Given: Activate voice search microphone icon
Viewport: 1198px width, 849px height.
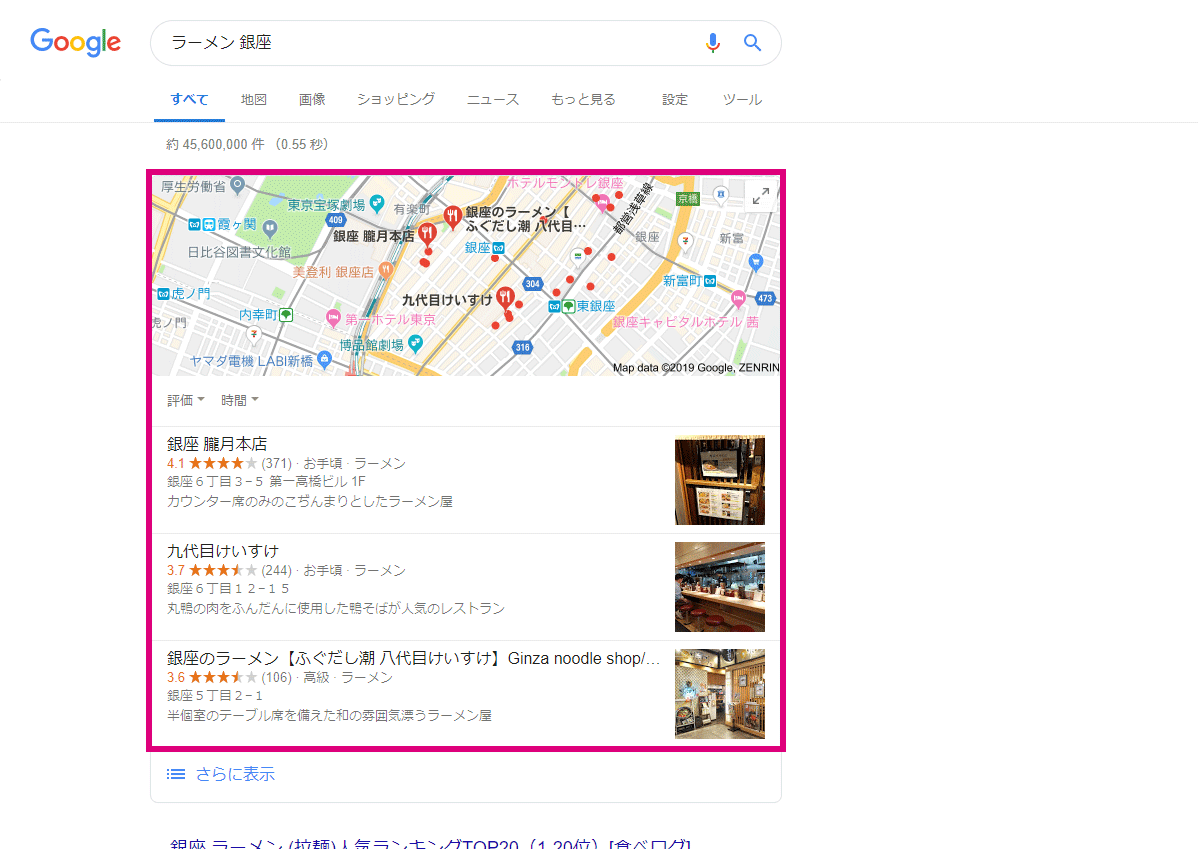Looking at the screenshot, I should point(712,43).
